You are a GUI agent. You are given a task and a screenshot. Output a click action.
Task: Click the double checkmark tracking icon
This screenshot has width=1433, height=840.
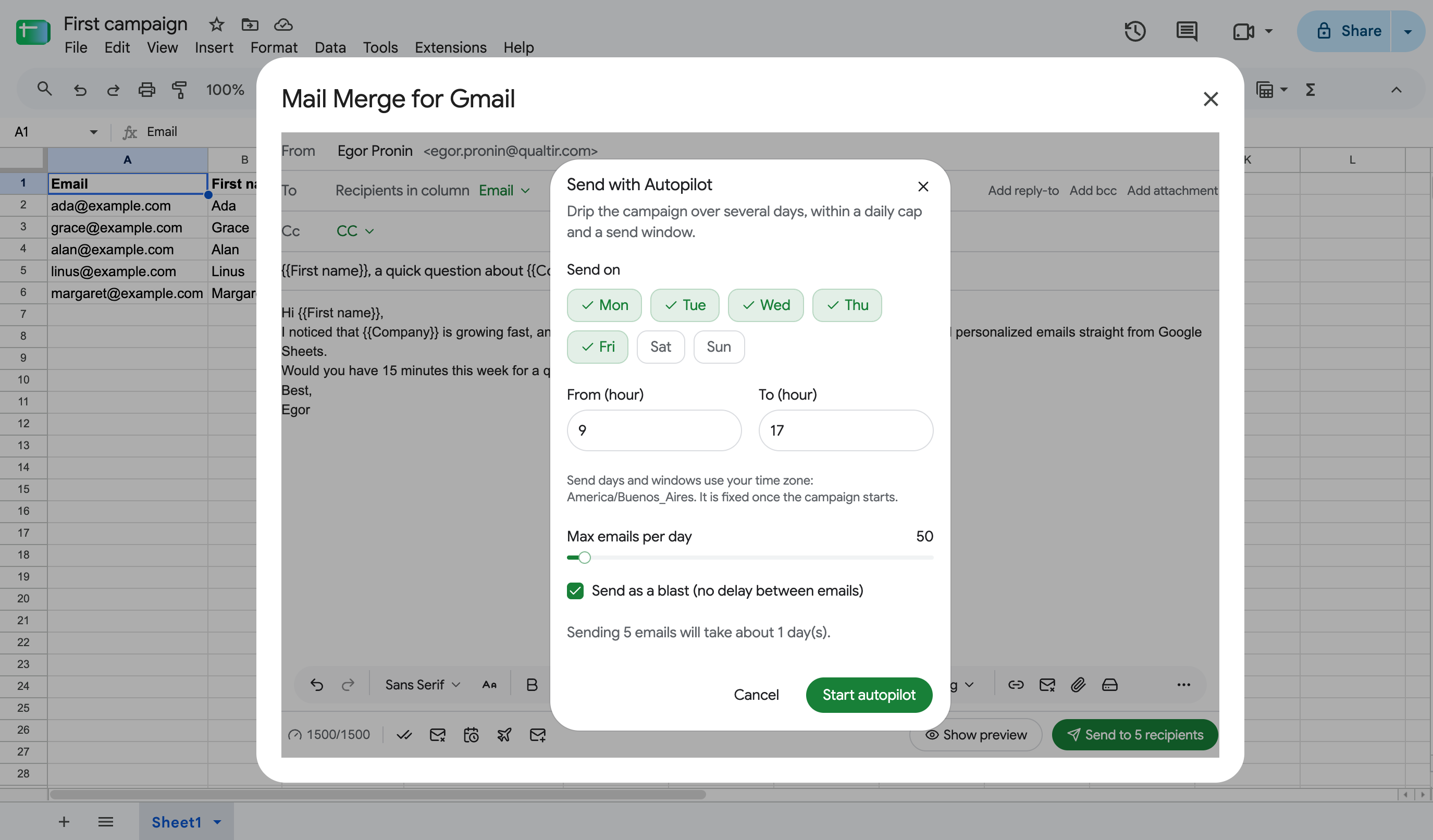point(404,735)
